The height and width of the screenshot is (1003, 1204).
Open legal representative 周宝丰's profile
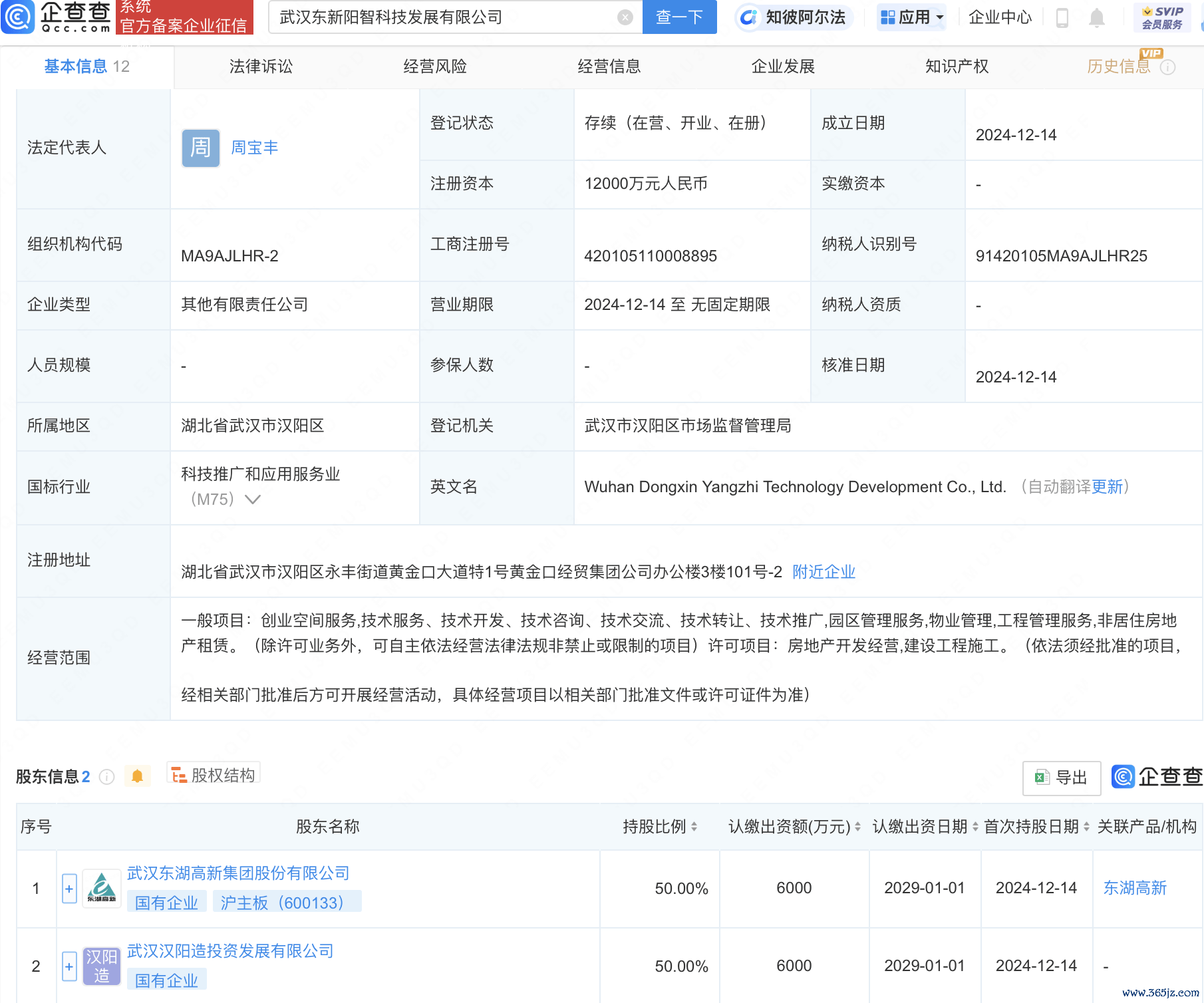pyautogui.click(x=255, y=148)
